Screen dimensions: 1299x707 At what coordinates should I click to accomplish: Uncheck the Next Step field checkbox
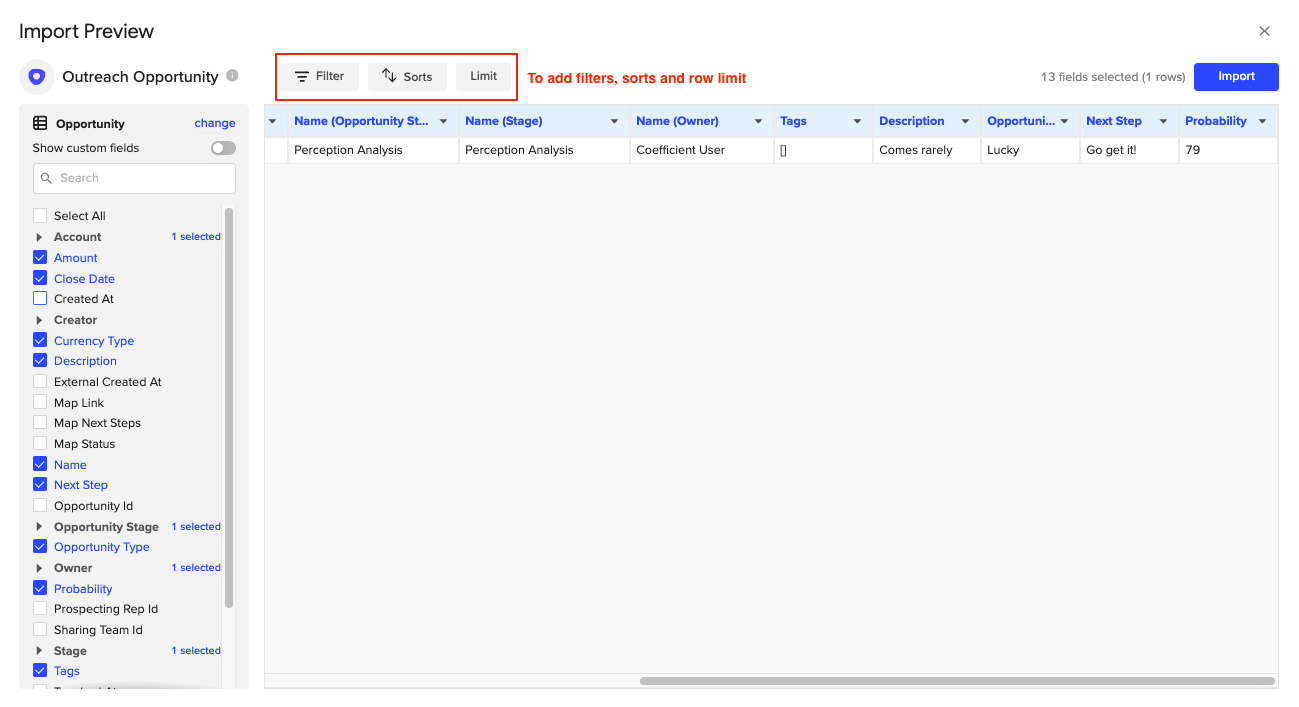pos(40,484)
